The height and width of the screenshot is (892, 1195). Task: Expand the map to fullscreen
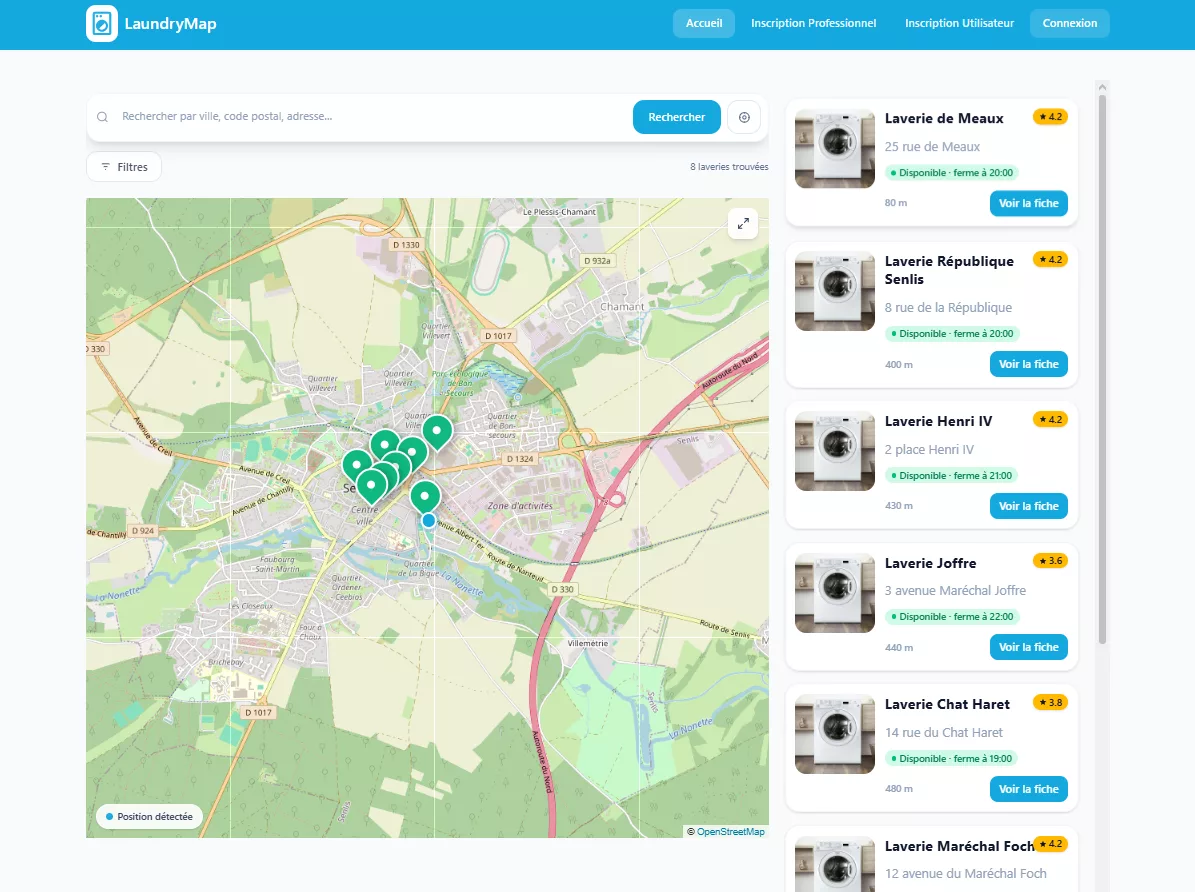pos(743,223)
